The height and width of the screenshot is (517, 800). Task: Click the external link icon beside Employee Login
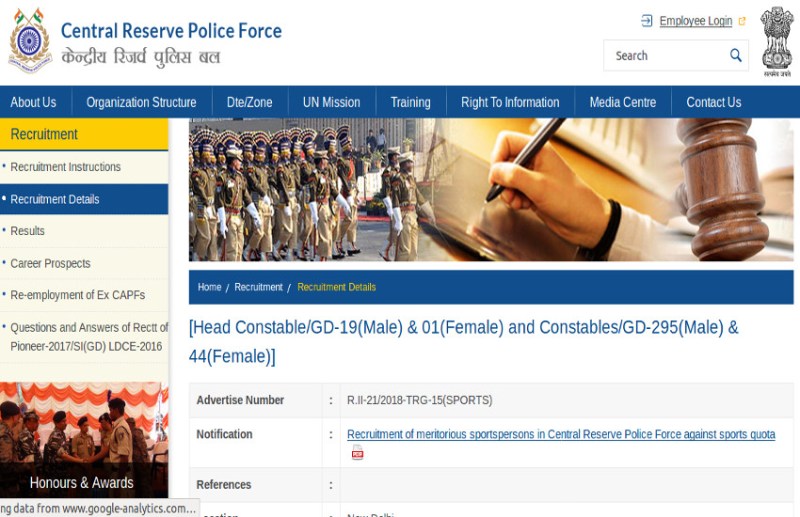(742, 21)
